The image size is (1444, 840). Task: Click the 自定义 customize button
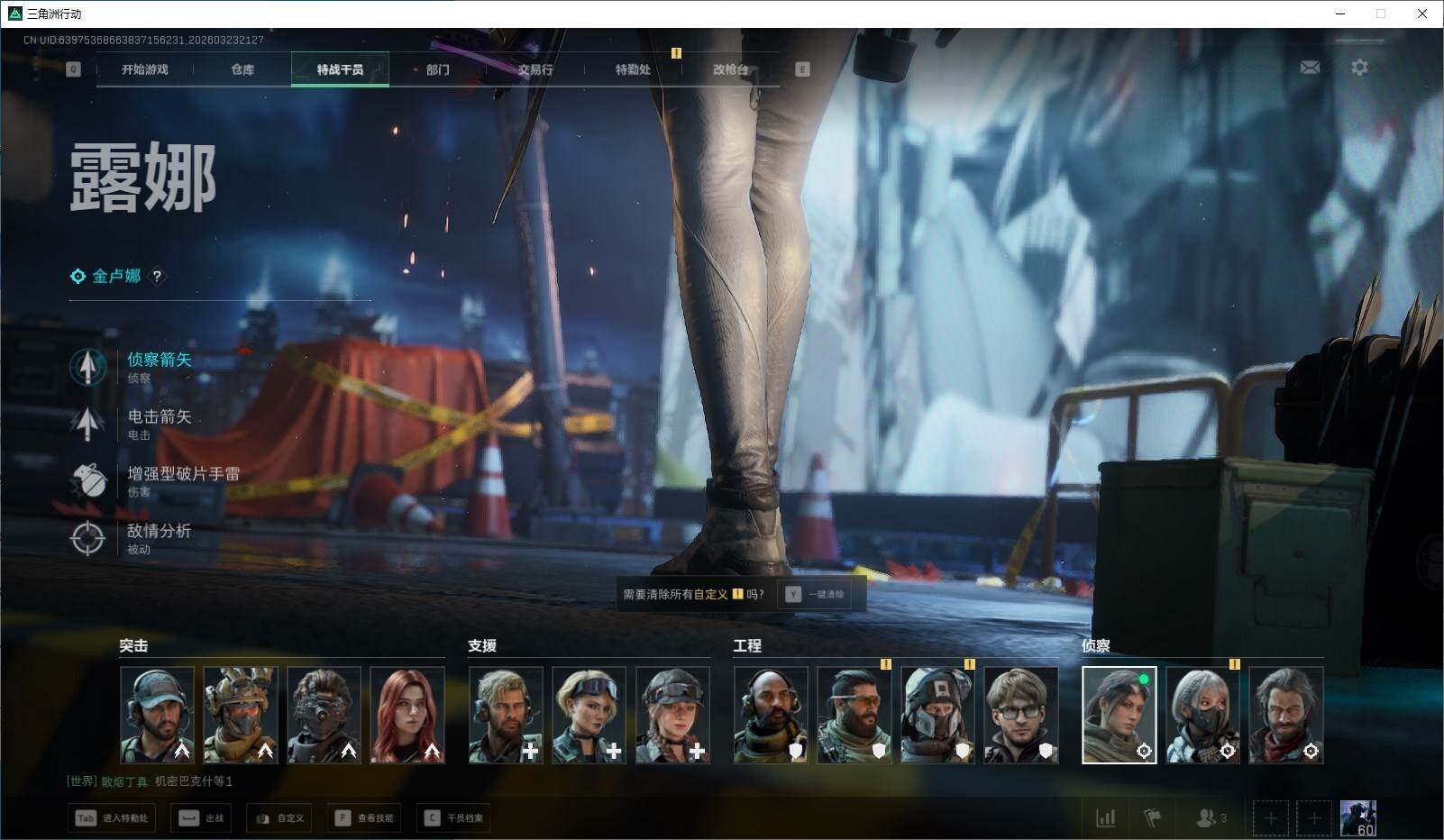[279, 818]
